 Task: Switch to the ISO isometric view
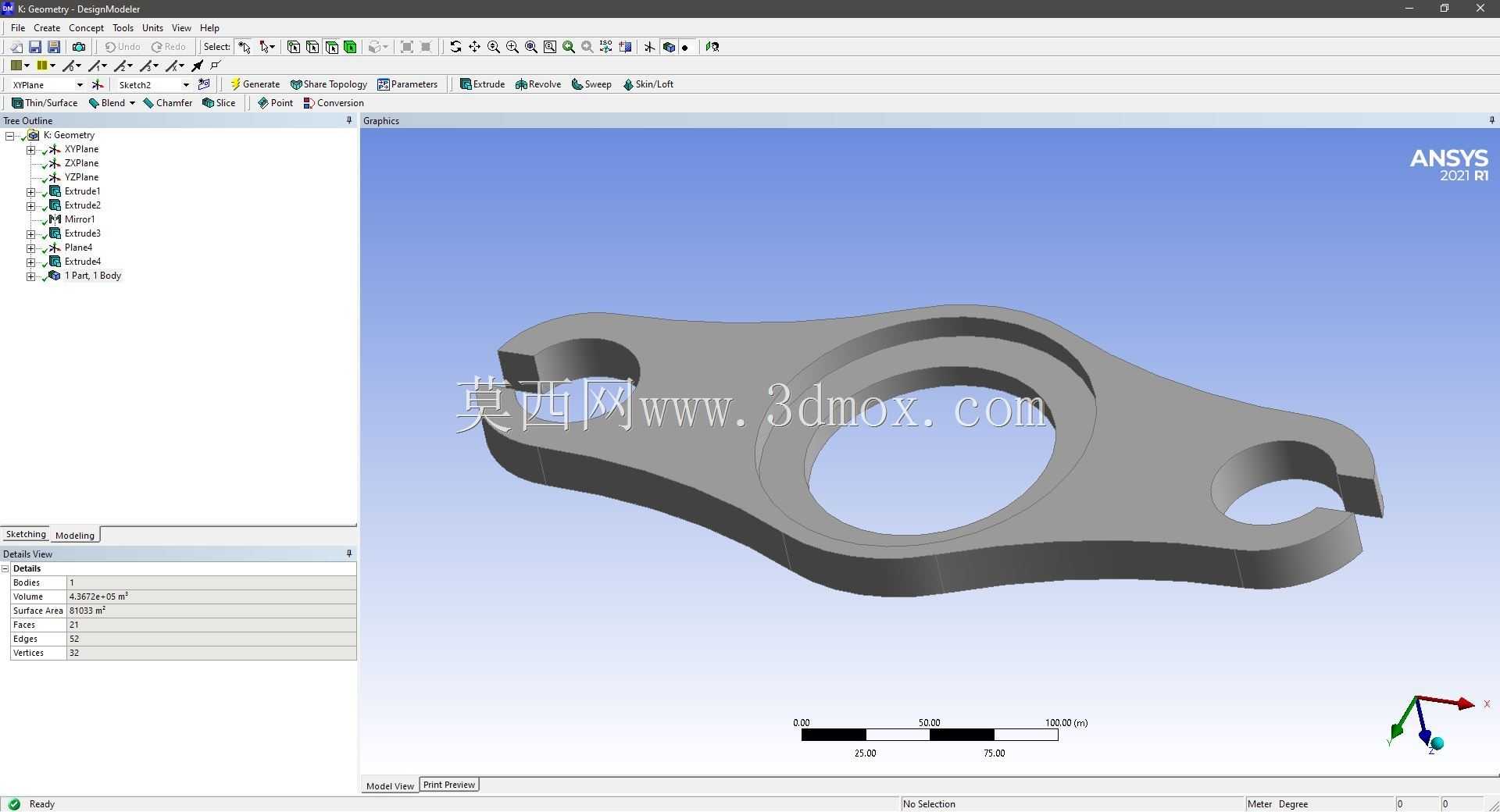606,47
